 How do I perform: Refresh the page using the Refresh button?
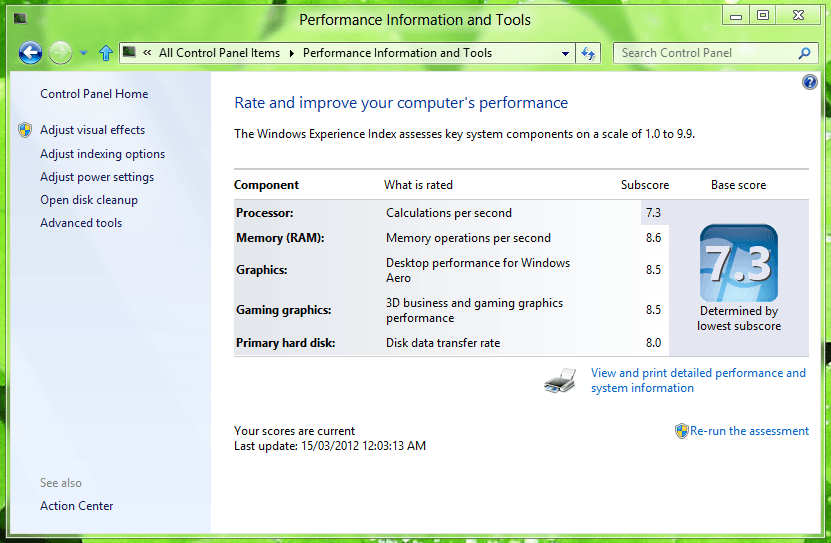(x=588, y=53)
